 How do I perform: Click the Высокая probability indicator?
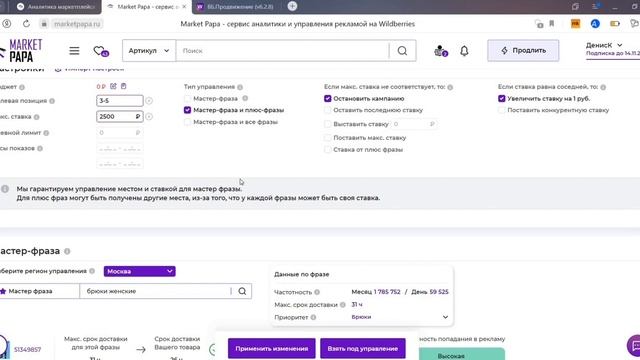pyautogui.click(x=462, y=354)
